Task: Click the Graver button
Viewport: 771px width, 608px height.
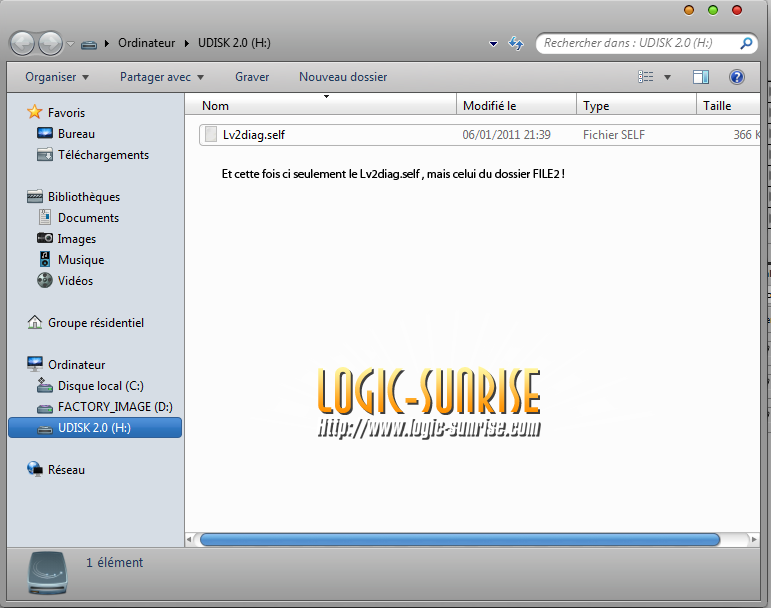Action: tap(252, 77)
